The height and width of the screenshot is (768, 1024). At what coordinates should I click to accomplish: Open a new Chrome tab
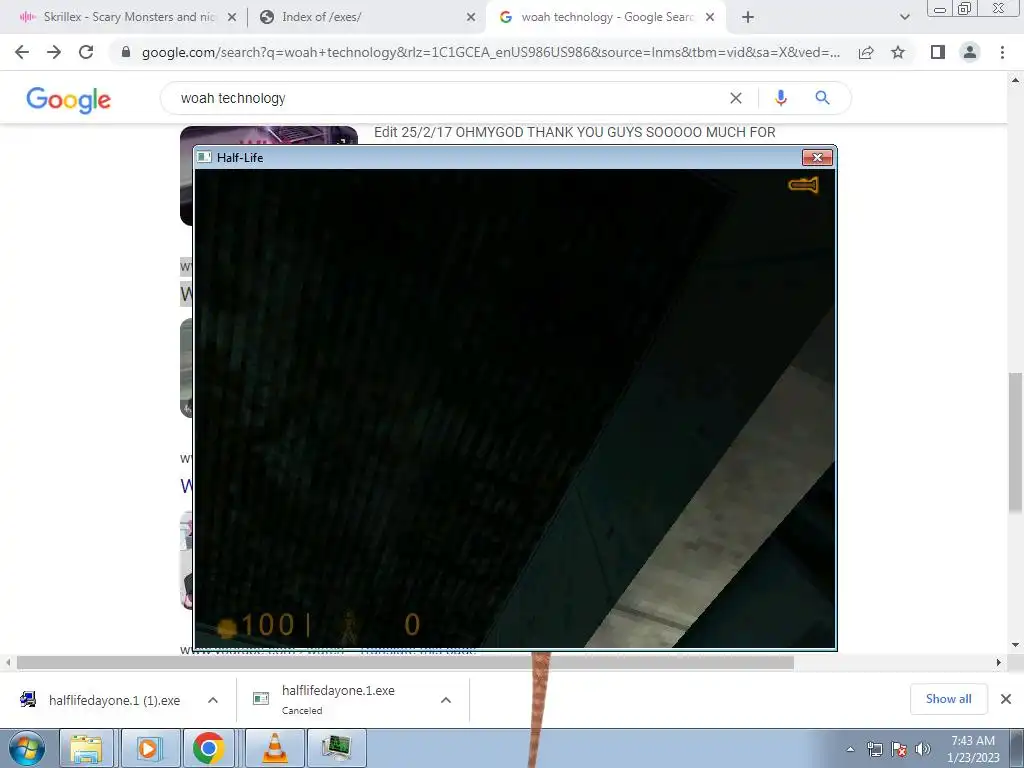(748, 18)
